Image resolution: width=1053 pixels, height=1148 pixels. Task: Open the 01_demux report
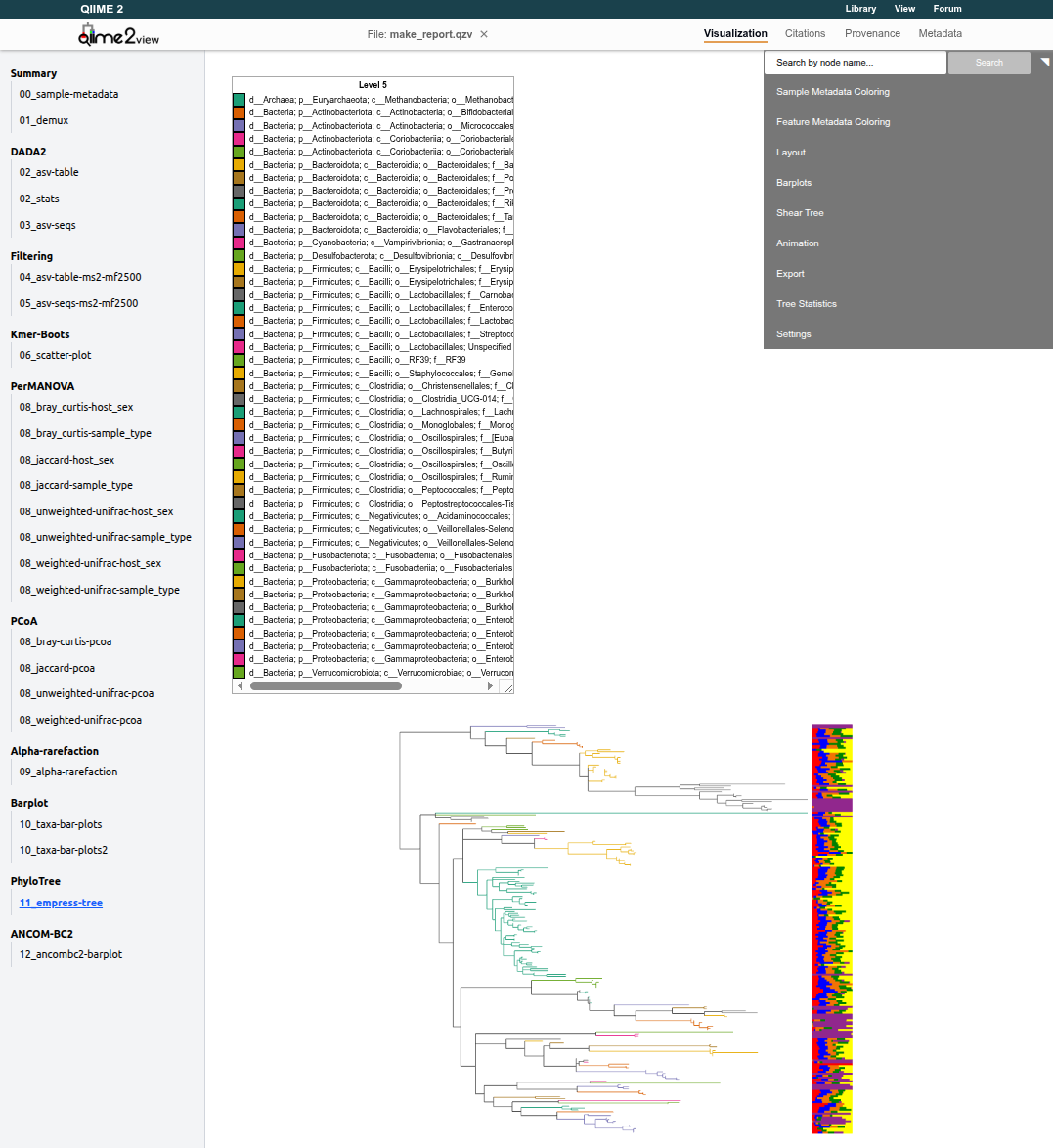(x=44, y=121)
